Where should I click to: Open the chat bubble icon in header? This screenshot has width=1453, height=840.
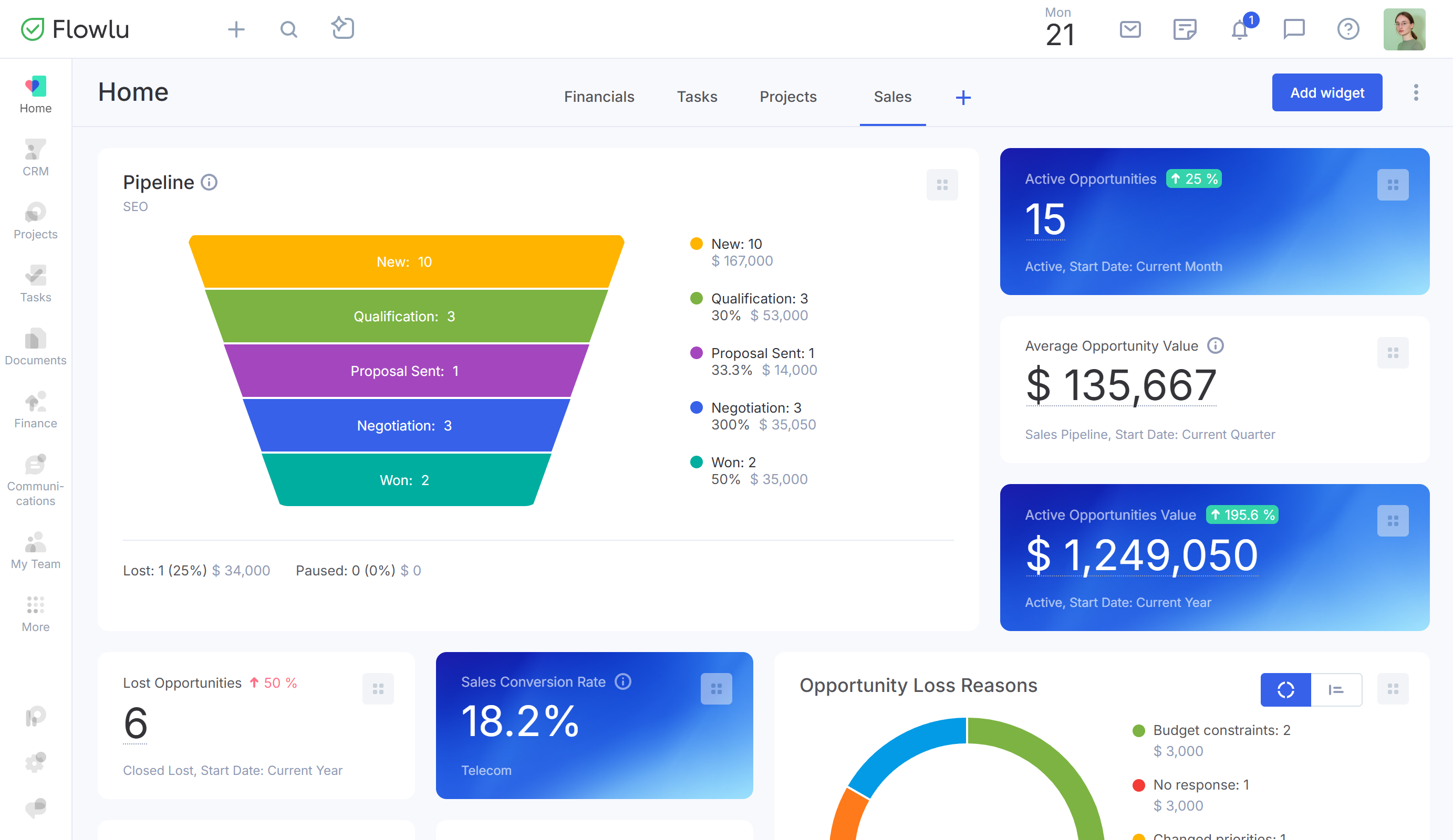1293,29
